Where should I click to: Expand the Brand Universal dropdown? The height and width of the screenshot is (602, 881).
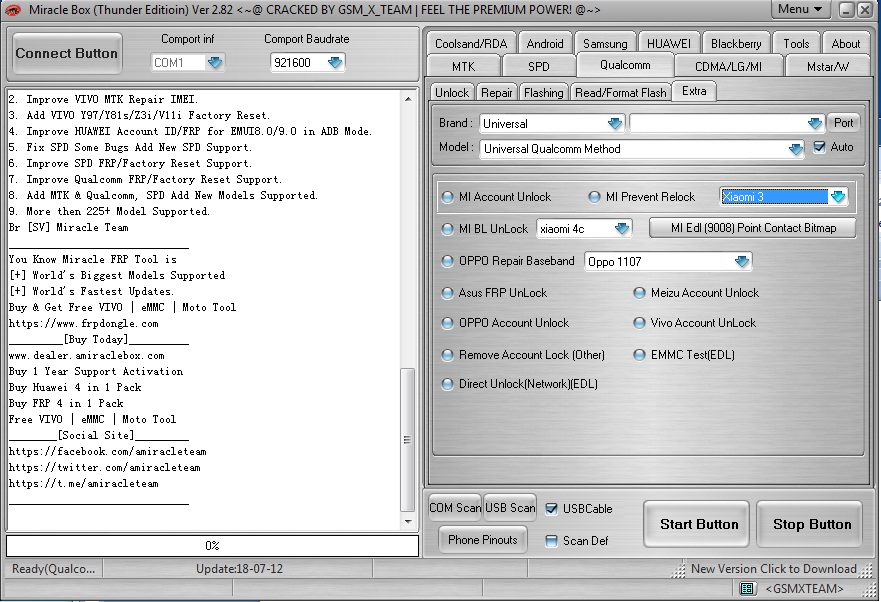point(615,123)
